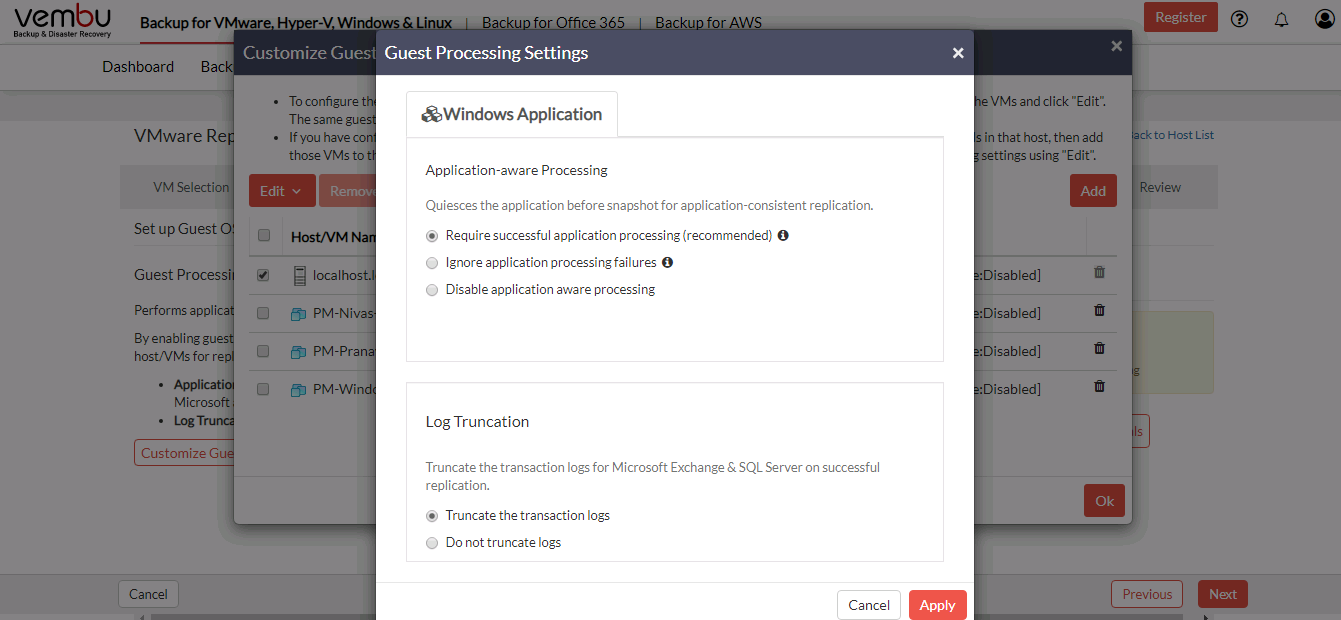Choose Truncate the transaction logs
This screenshot has height=620, width=1341.
coord(432,516)
